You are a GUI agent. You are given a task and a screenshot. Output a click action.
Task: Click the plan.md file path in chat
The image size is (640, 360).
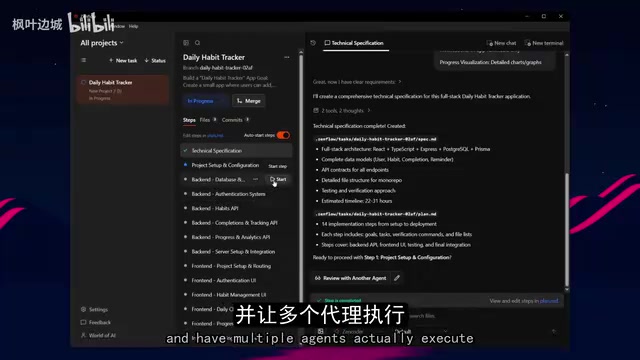click(376, 214)
